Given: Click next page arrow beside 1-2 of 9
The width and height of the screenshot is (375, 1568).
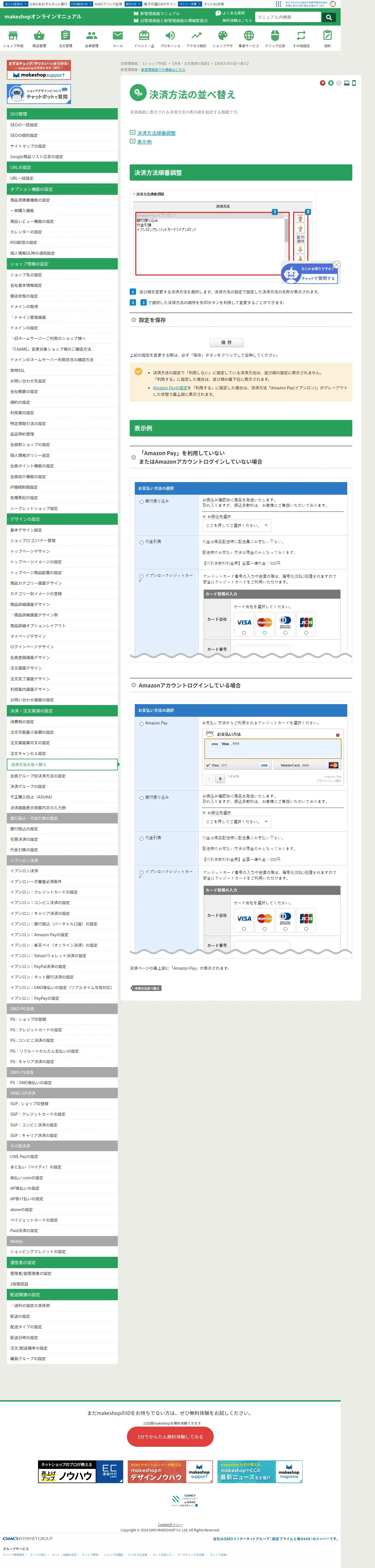Looking at the screenshot, I should click(x=220, y=779).
